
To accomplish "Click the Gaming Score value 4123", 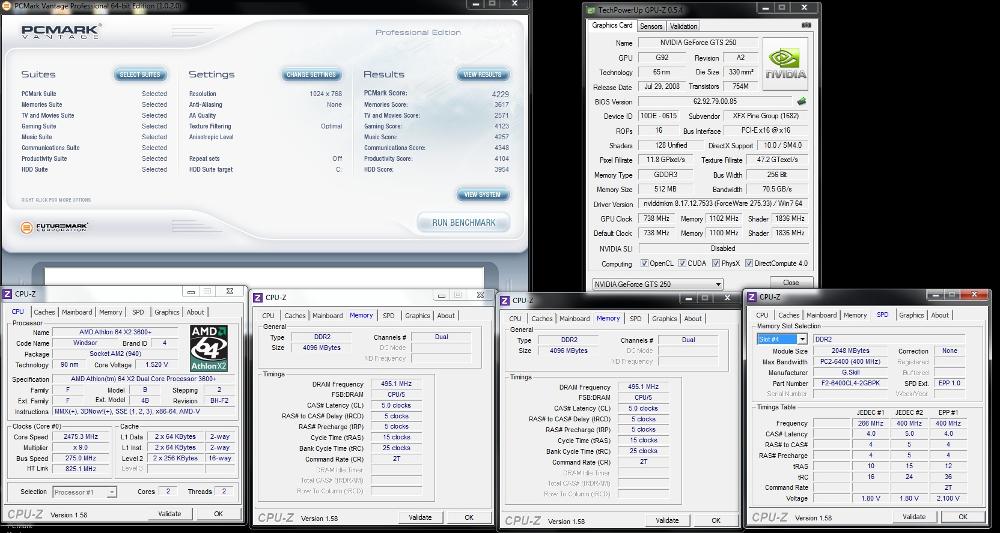I will [x=501, y=126].
